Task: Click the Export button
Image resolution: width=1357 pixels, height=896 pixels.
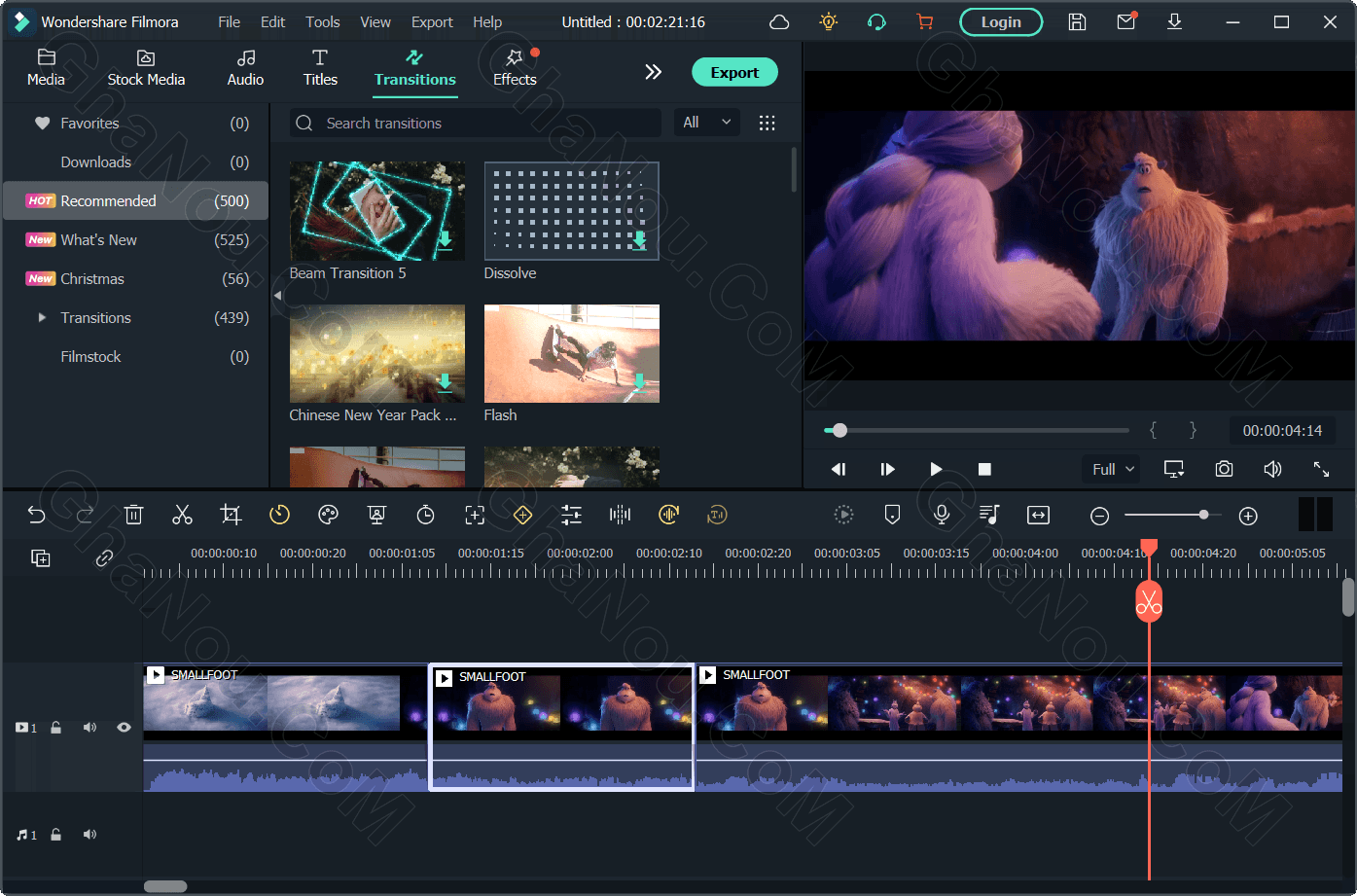Action: 734,72
